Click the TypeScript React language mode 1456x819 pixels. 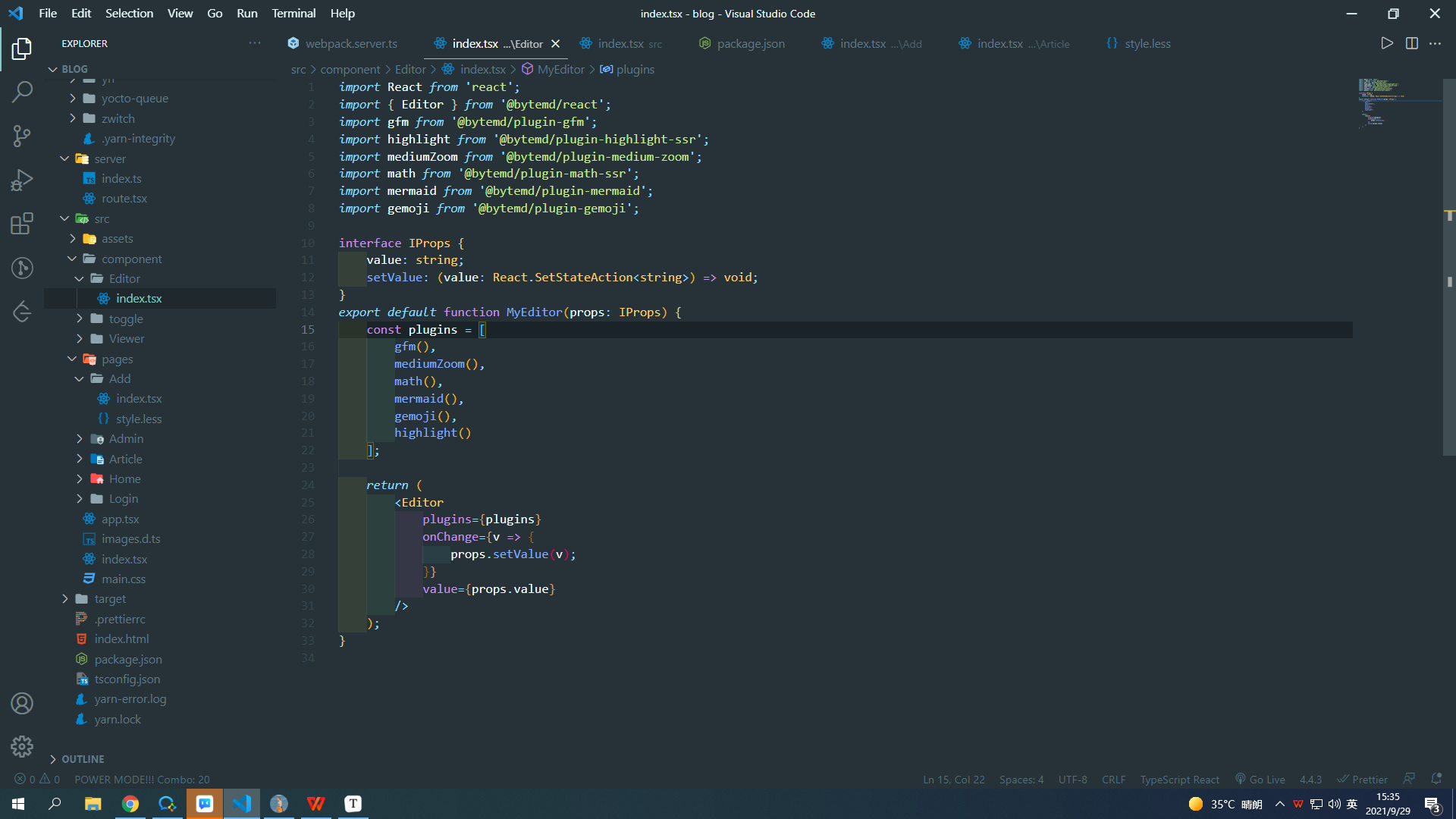click(1179, 780)
